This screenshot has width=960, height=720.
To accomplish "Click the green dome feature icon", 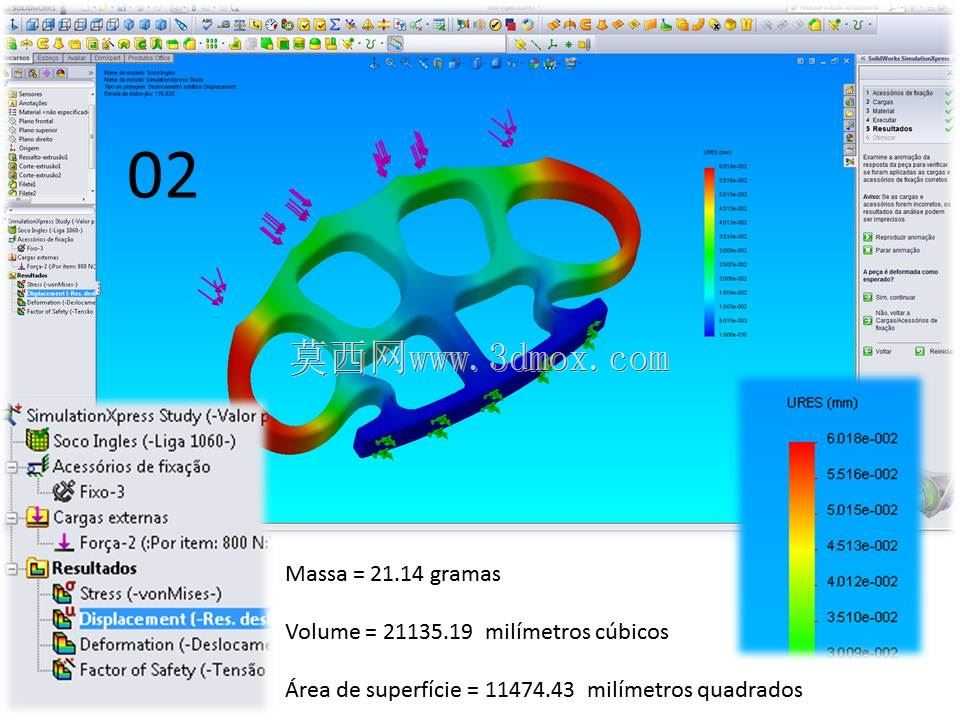I will click(315, 44).
